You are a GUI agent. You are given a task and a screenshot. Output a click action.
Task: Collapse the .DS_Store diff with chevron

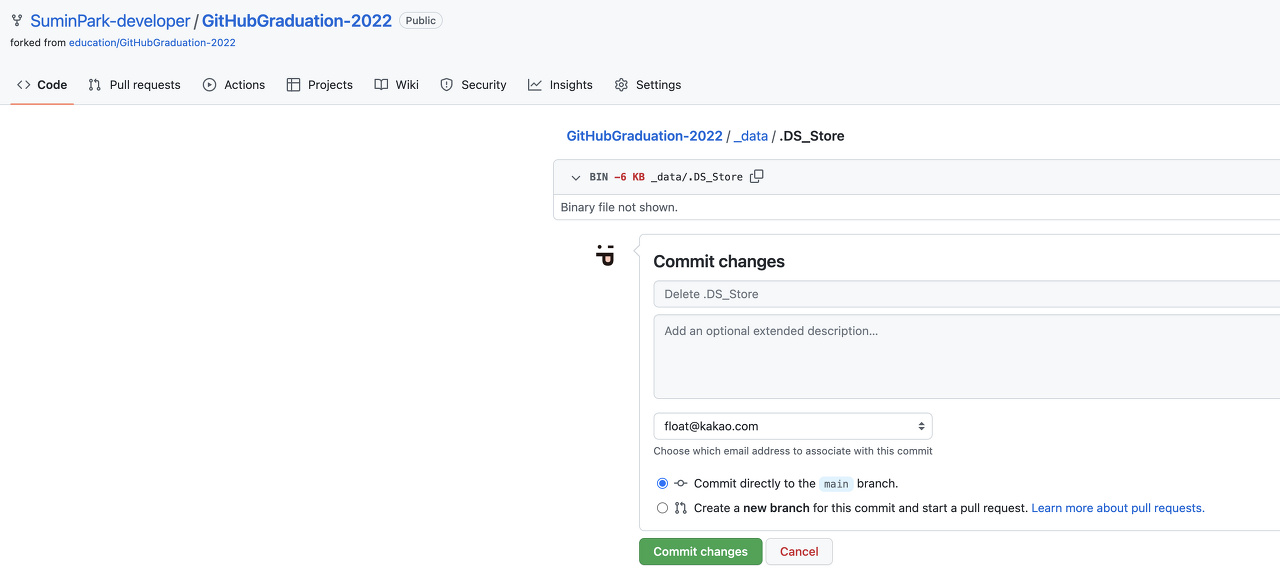(x=576, y=177)
